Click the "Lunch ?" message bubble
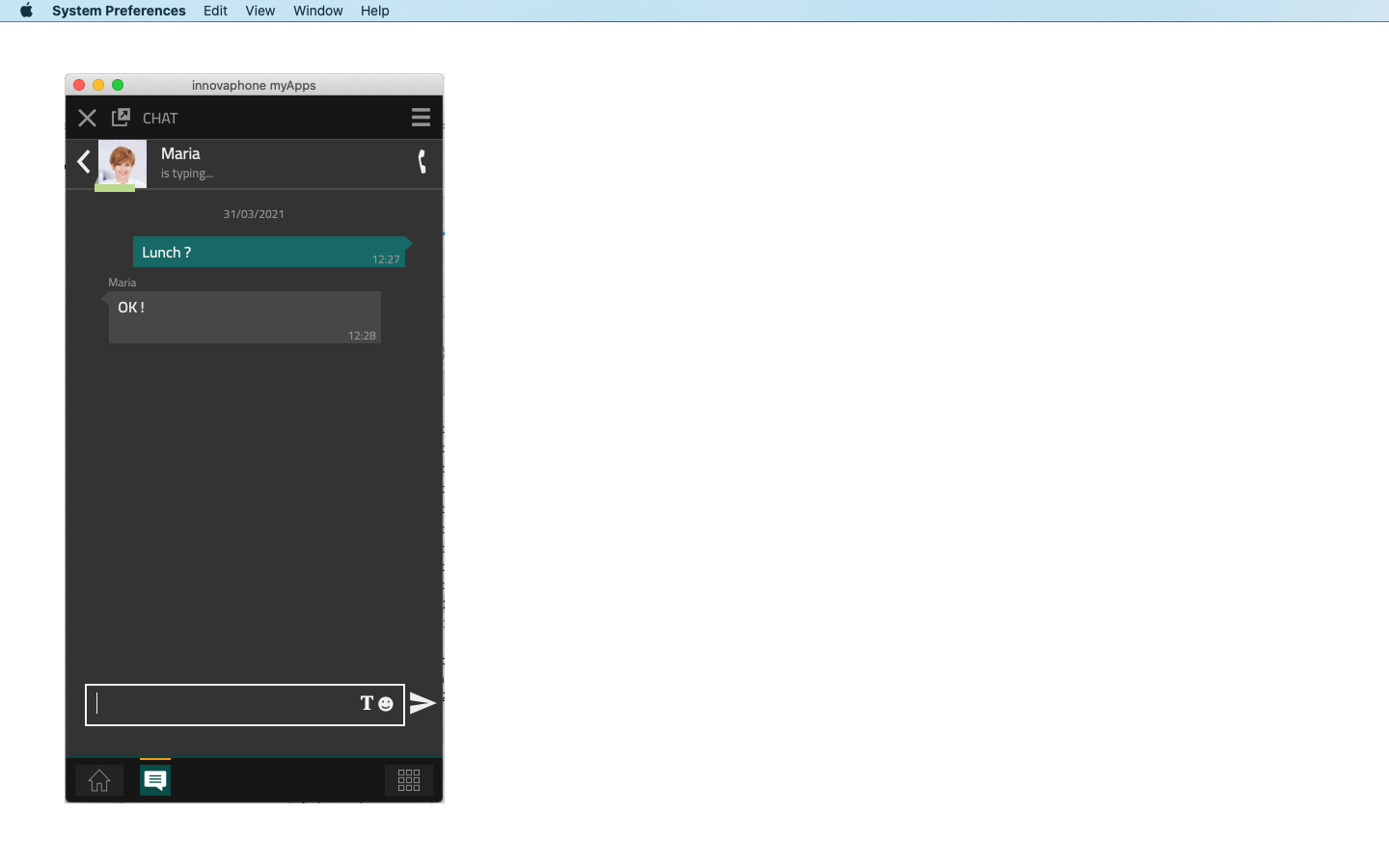 point(269,252)
